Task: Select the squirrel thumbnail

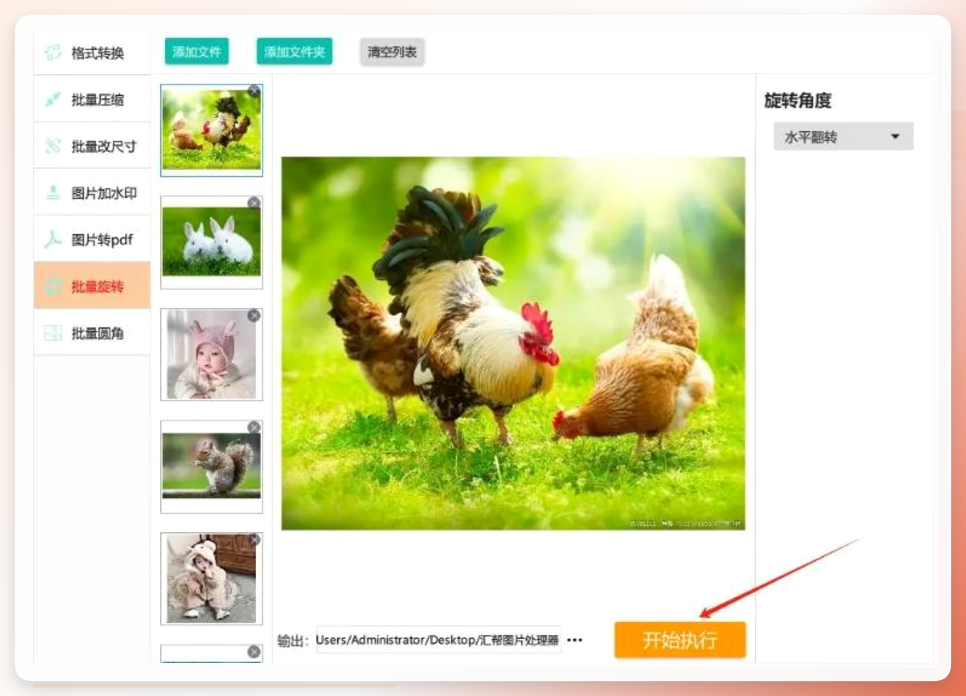Action: [x=211, y=467]
